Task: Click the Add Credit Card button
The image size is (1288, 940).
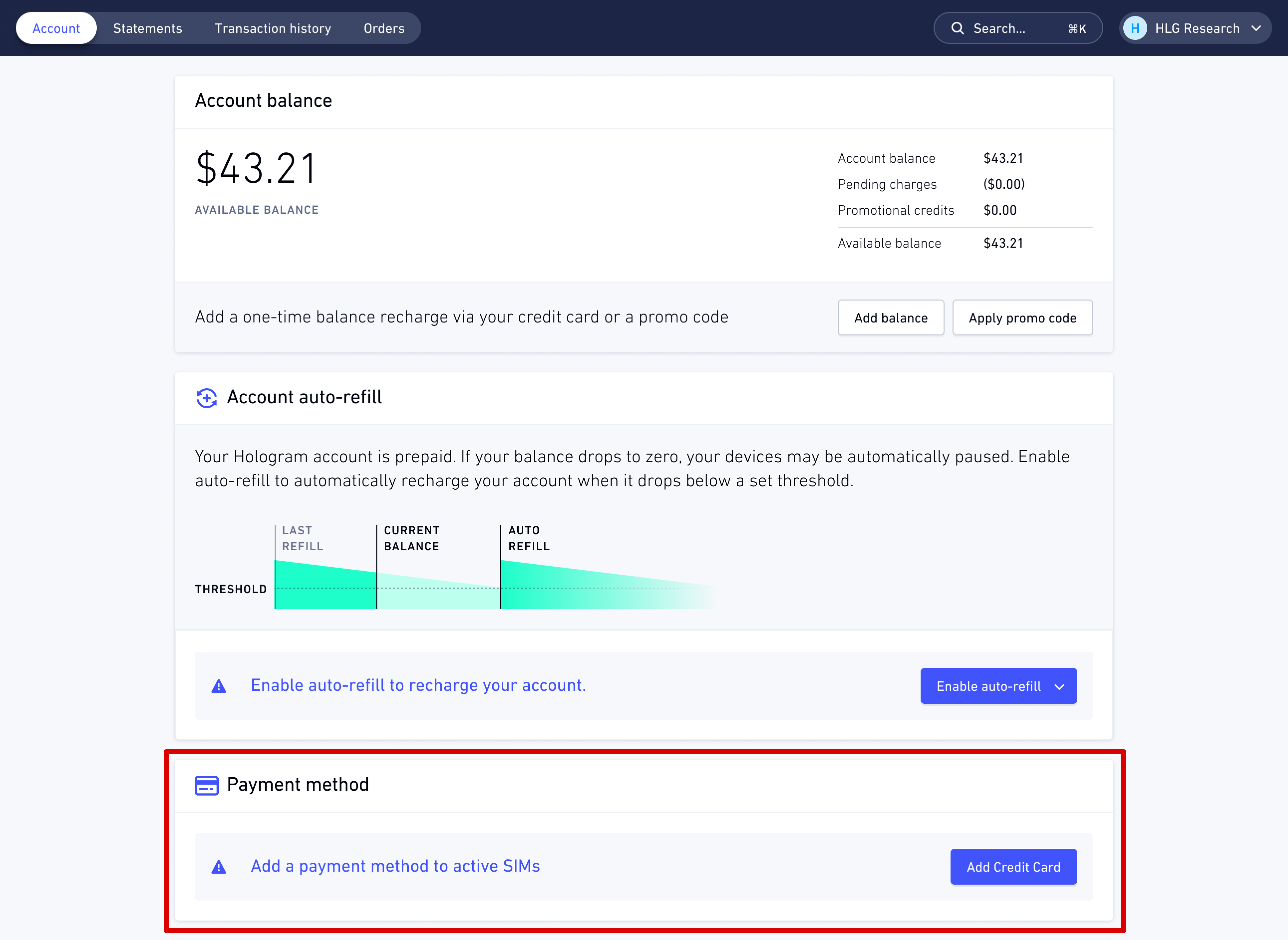Action: (1013, 867)
